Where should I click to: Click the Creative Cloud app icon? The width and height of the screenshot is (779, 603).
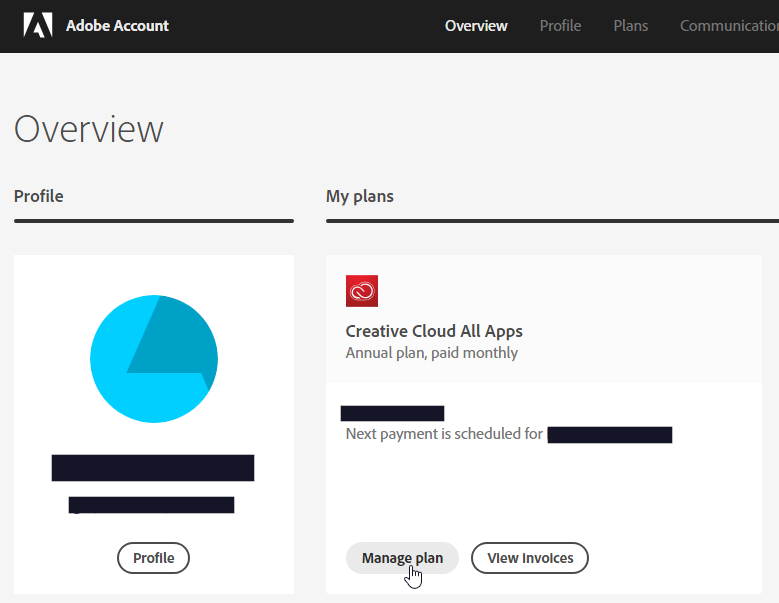point(362,291)
